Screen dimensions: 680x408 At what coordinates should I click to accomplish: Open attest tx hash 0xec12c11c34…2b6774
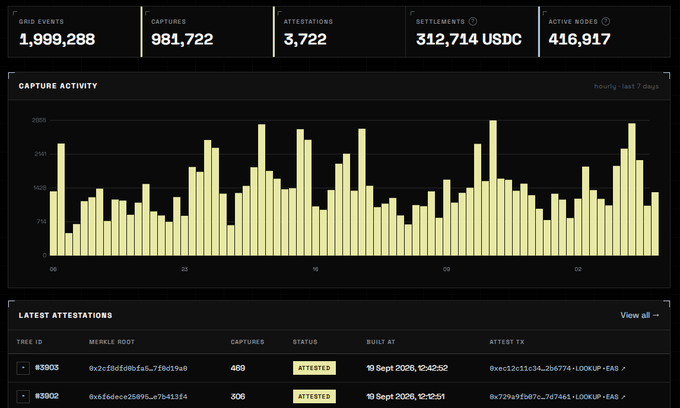coord(530,369)
